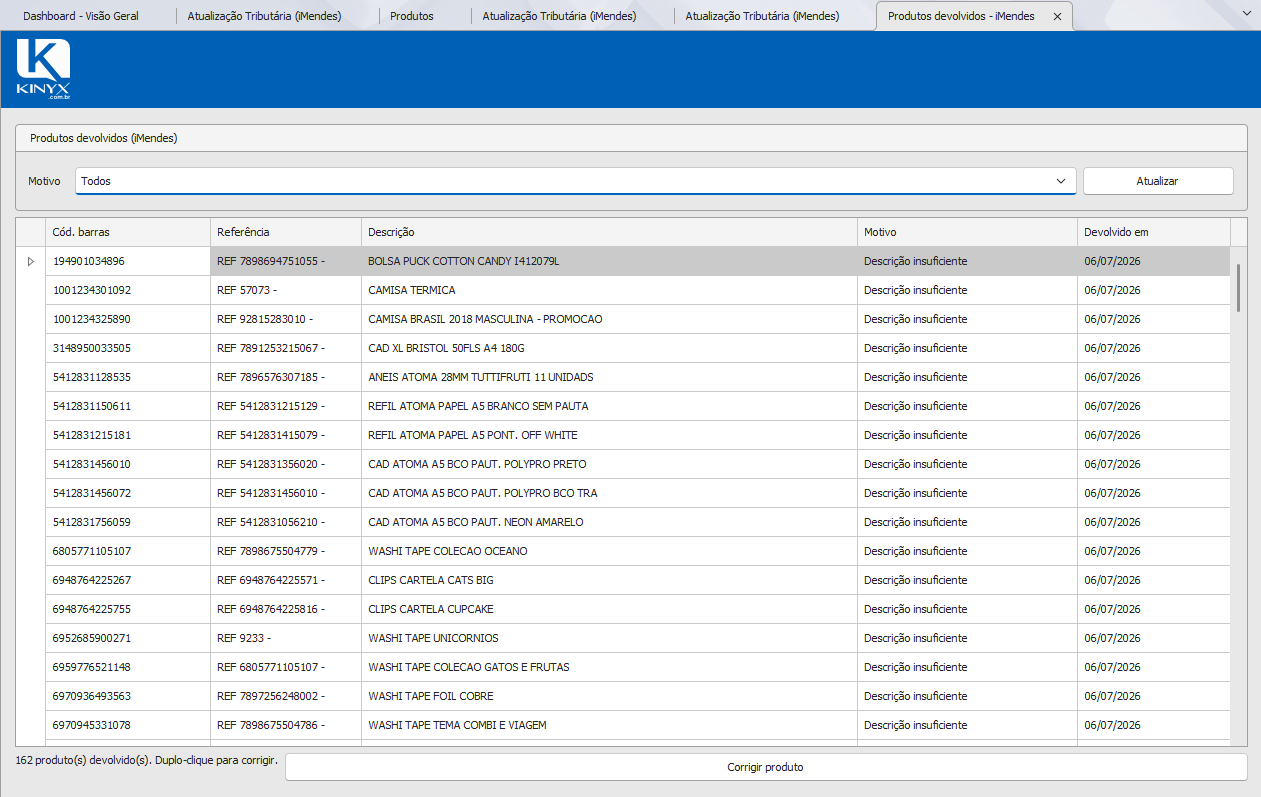Click reference cell REF 6948764225816 -
1261x797 pixels.
click(x=286, y=609)
